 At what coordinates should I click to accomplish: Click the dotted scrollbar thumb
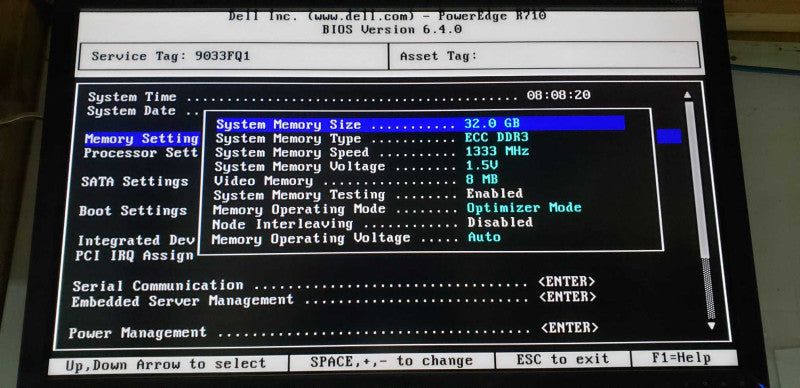[x=708, y=288]
